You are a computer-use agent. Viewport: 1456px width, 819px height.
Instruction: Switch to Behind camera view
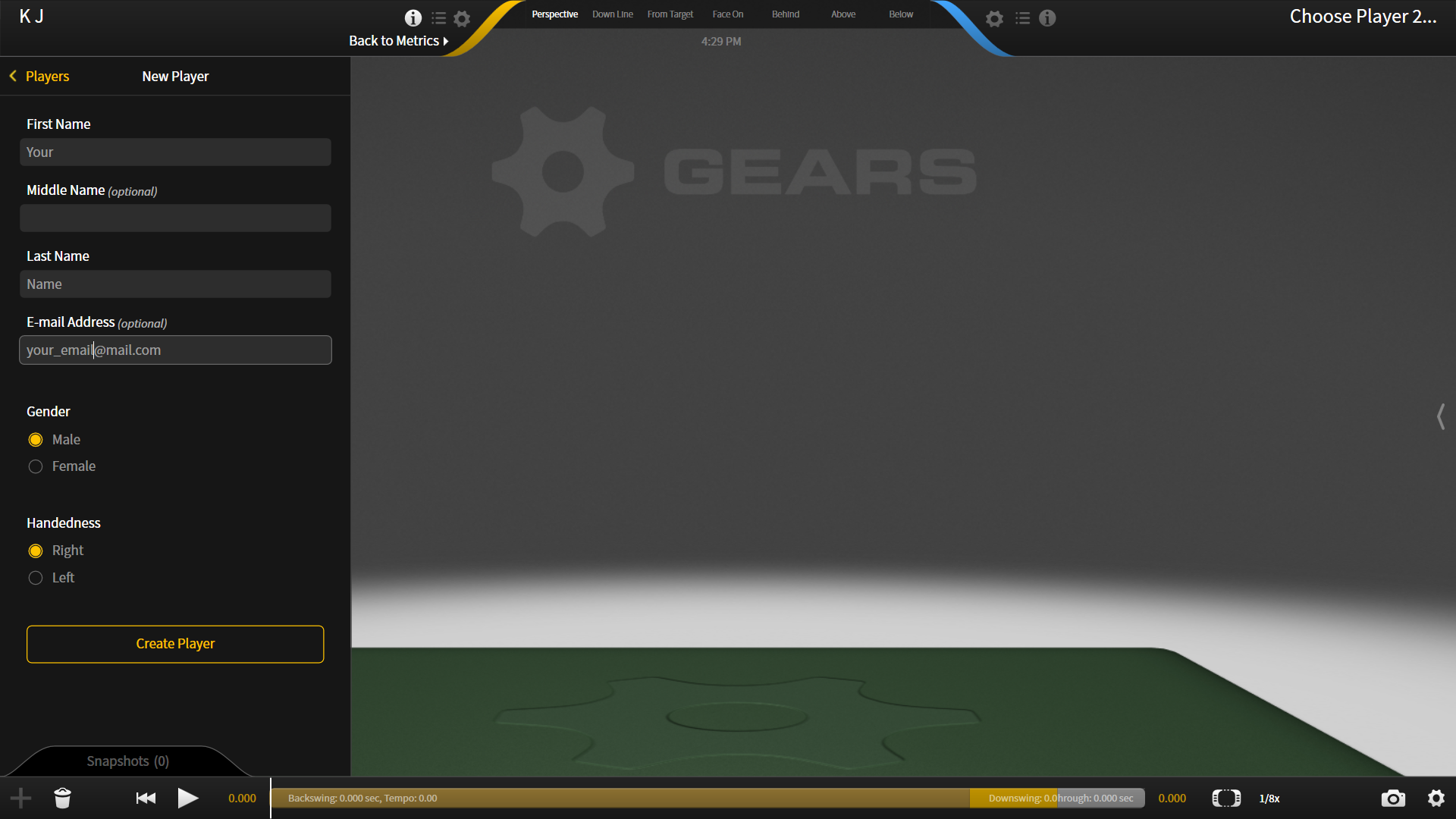786,14
